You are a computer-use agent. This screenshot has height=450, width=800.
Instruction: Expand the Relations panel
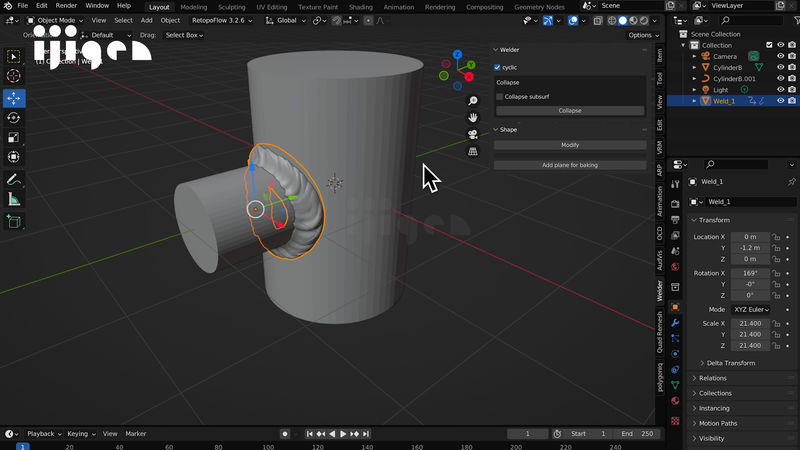(712, 378)
